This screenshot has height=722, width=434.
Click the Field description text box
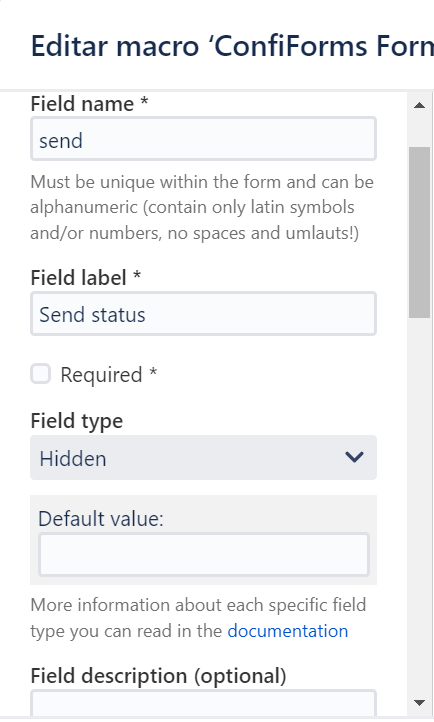pyautogui.click(x=203, y=703)
